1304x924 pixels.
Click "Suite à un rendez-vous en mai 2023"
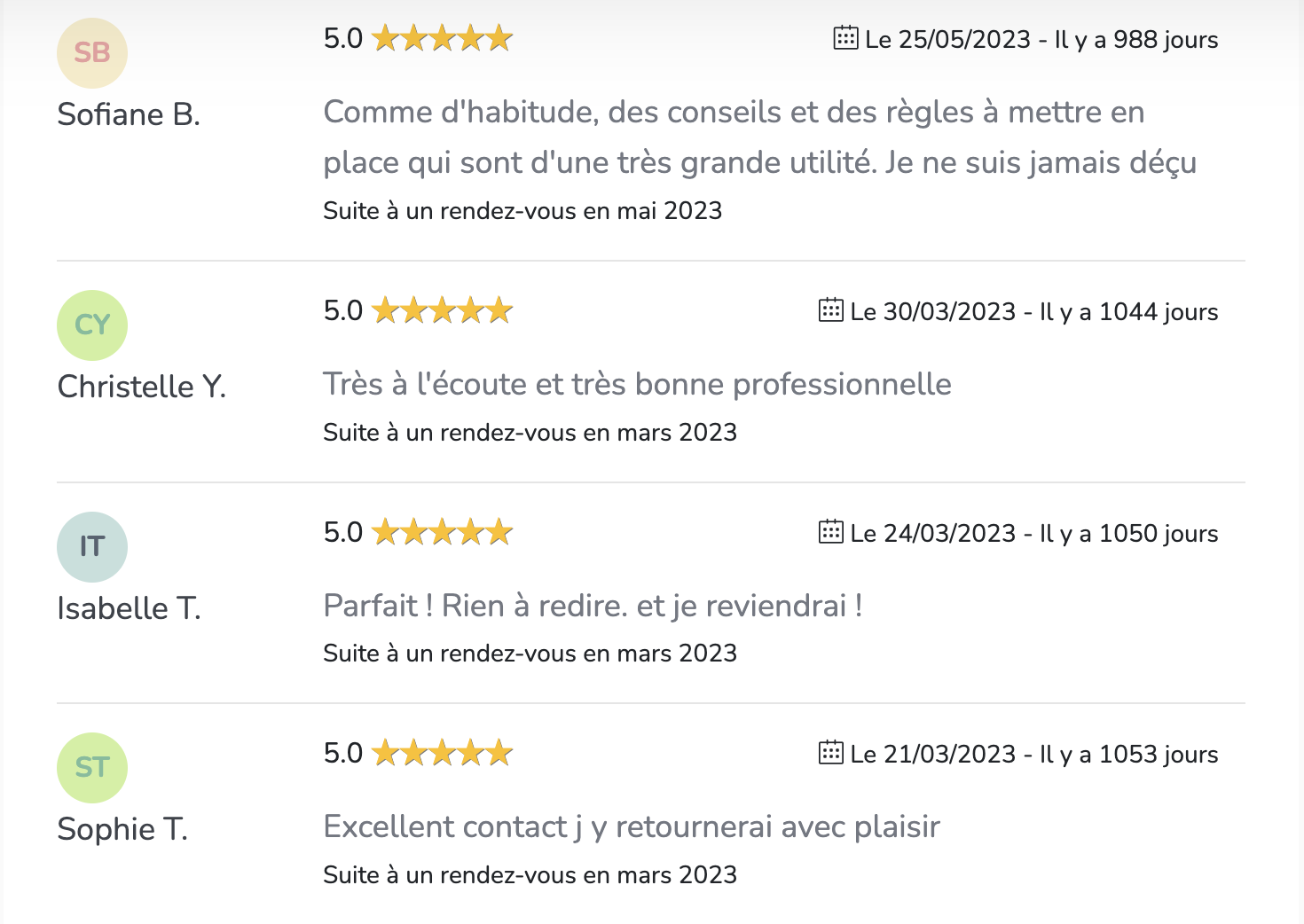click(x=522, y=211)
